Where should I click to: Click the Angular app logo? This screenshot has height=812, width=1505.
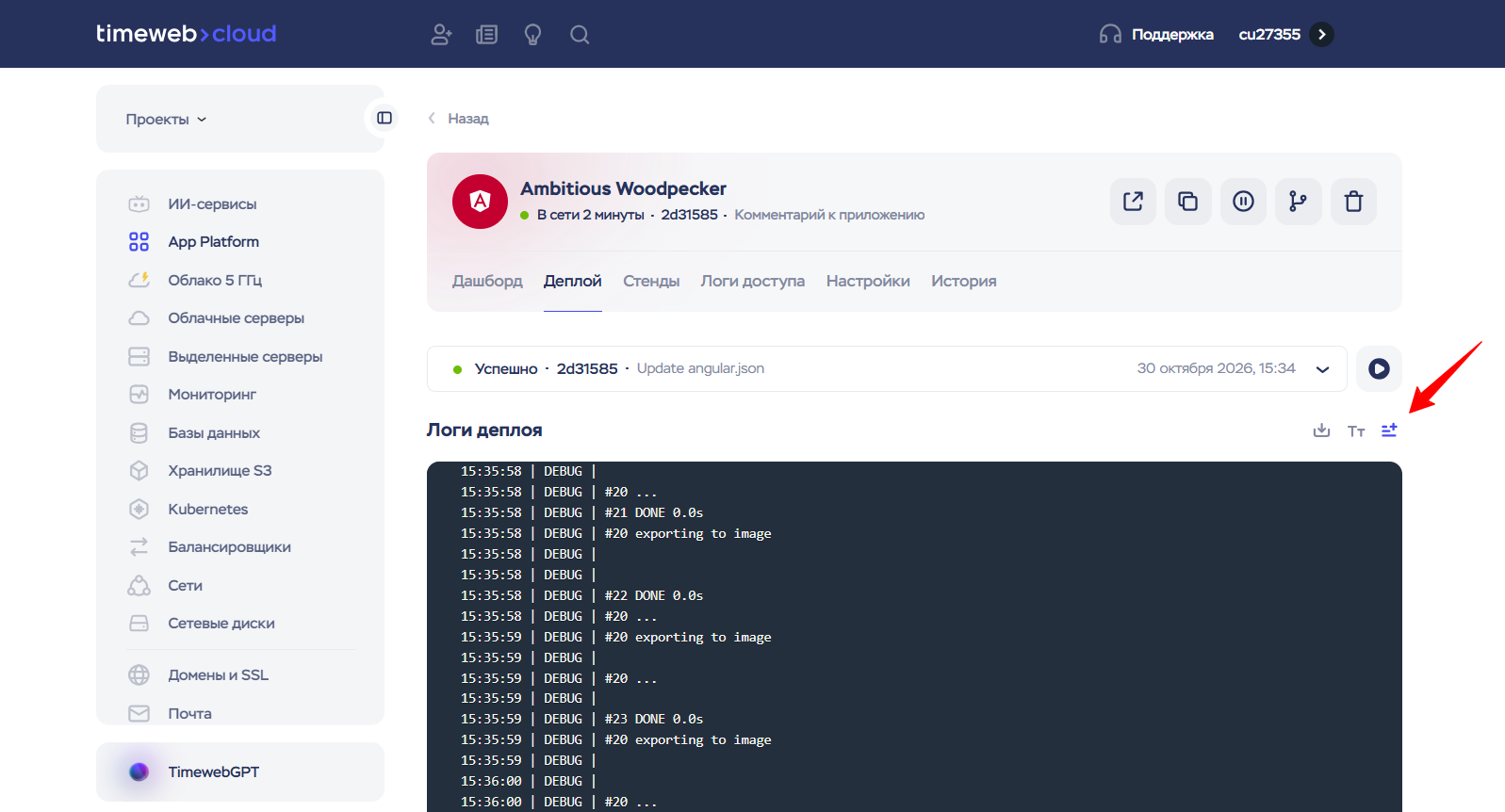tap(480, 202)
